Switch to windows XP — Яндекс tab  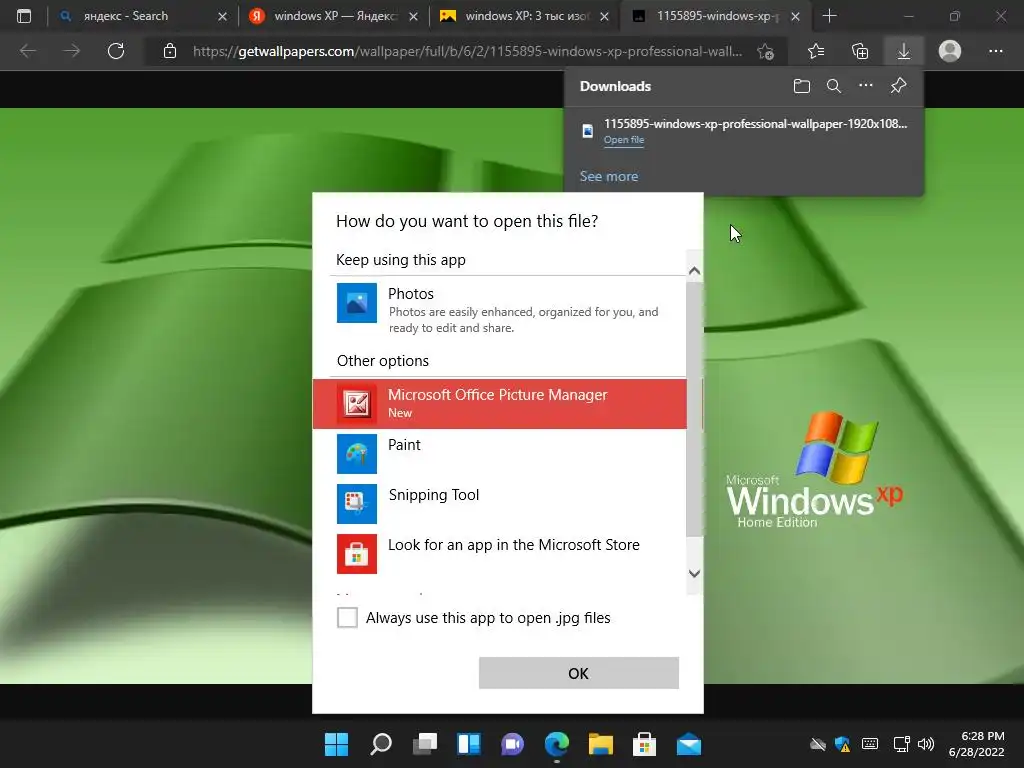[335, 16]
